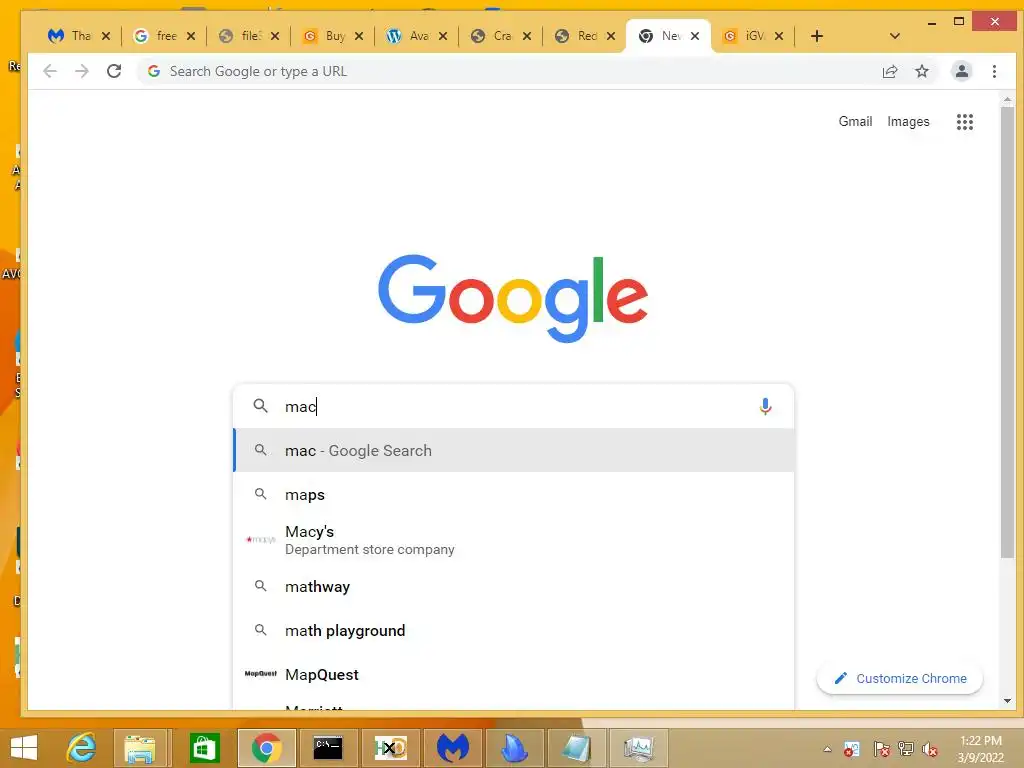Open the resource monitor taskbar icon
1024x768 pixels.
point(639,748)
